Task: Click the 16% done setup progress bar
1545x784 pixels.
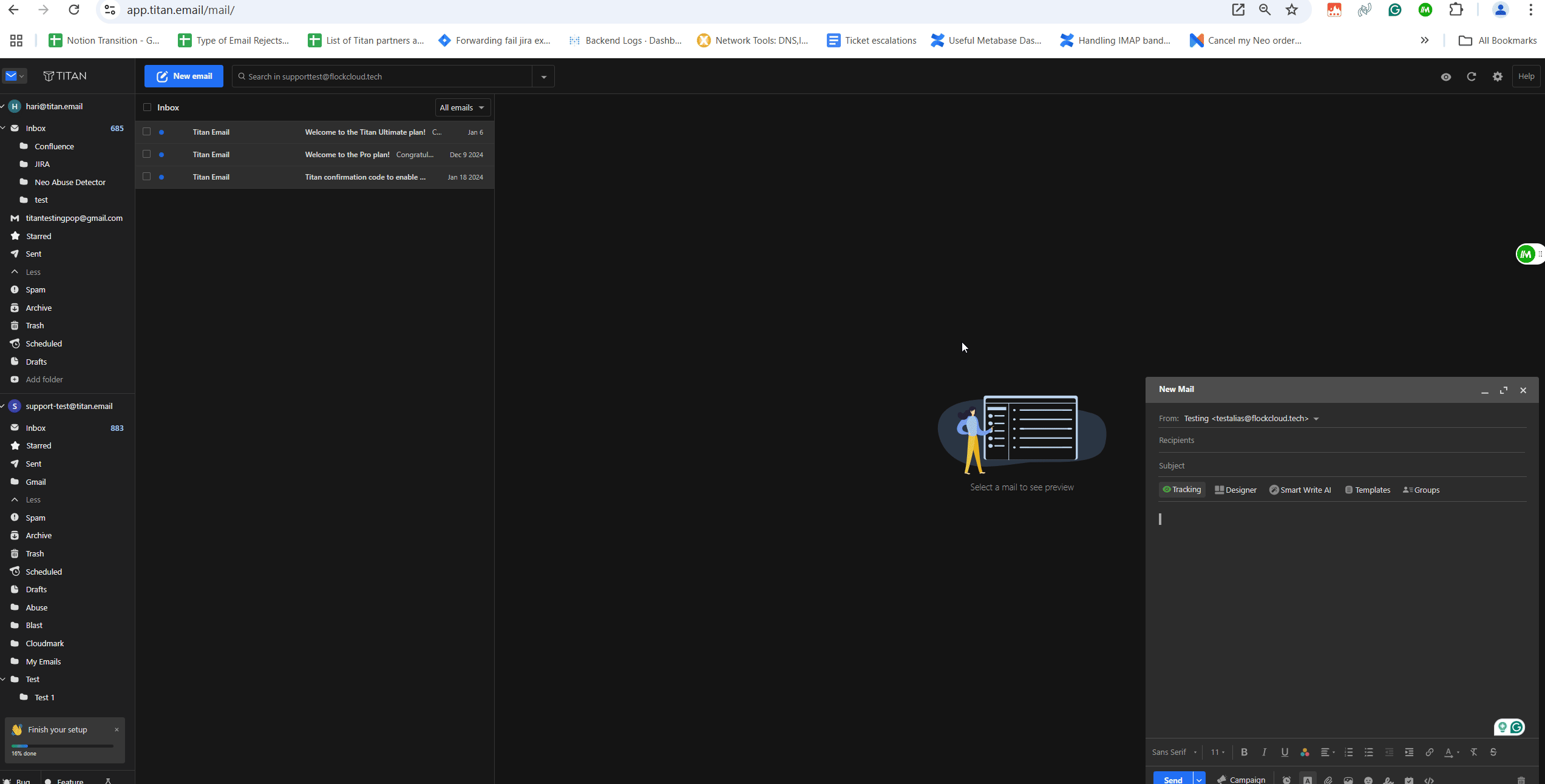Action: [63, 746]
